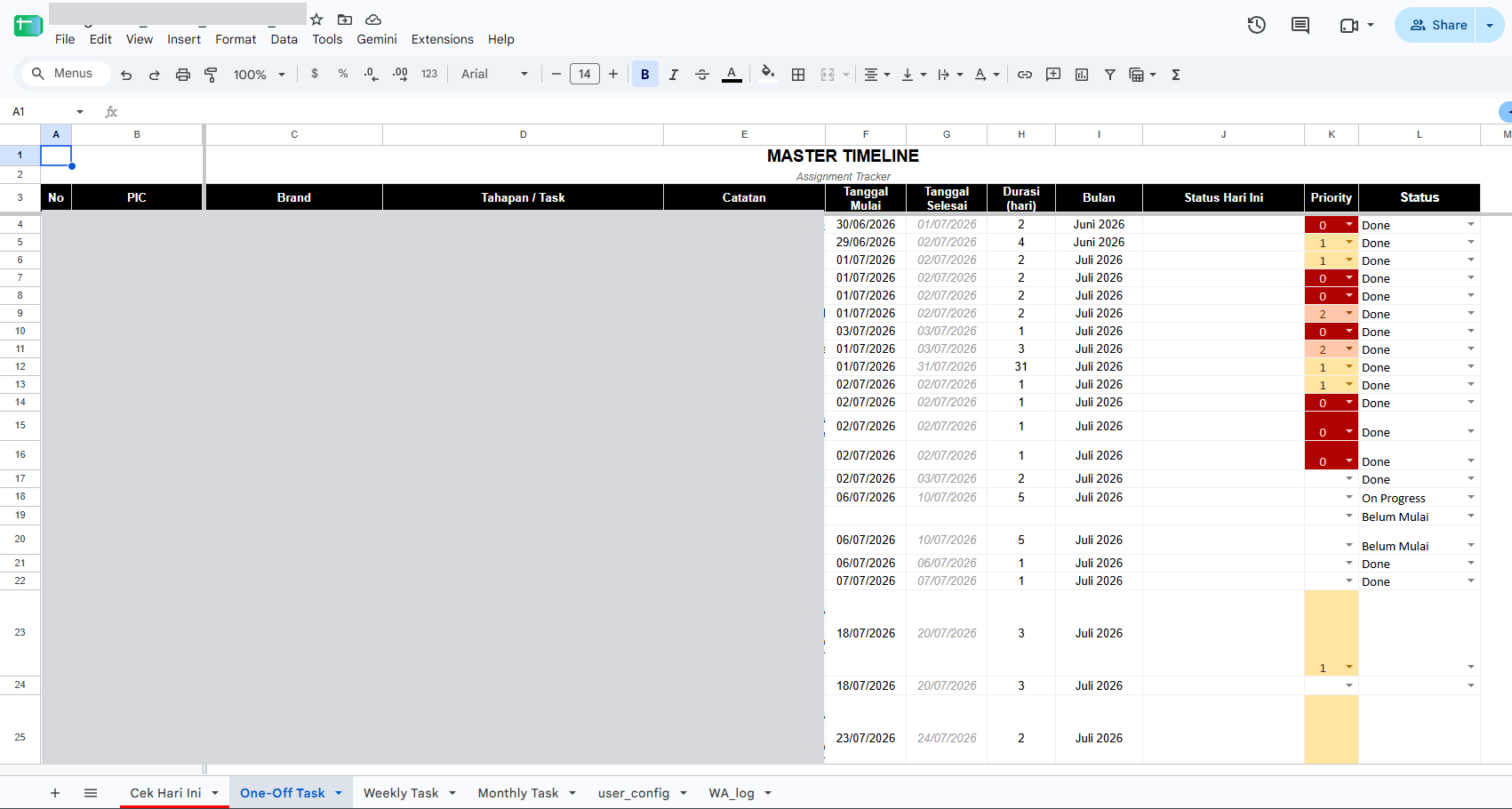This screenshot has width=1512, height=809.
Task: Open all comments icon
Action: 1300,25
